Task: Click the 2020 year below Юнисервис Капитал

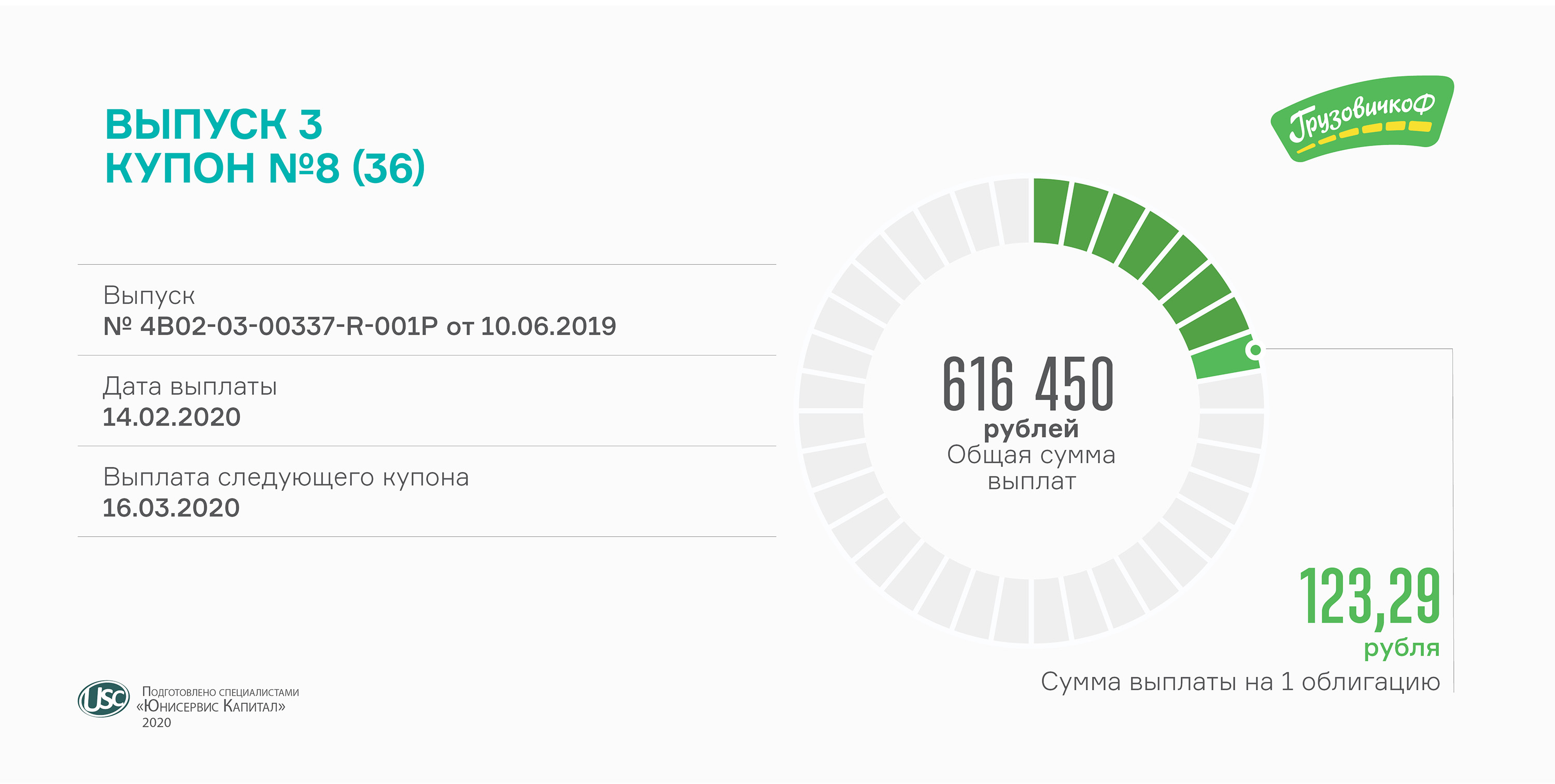Action: pos(157,722)
